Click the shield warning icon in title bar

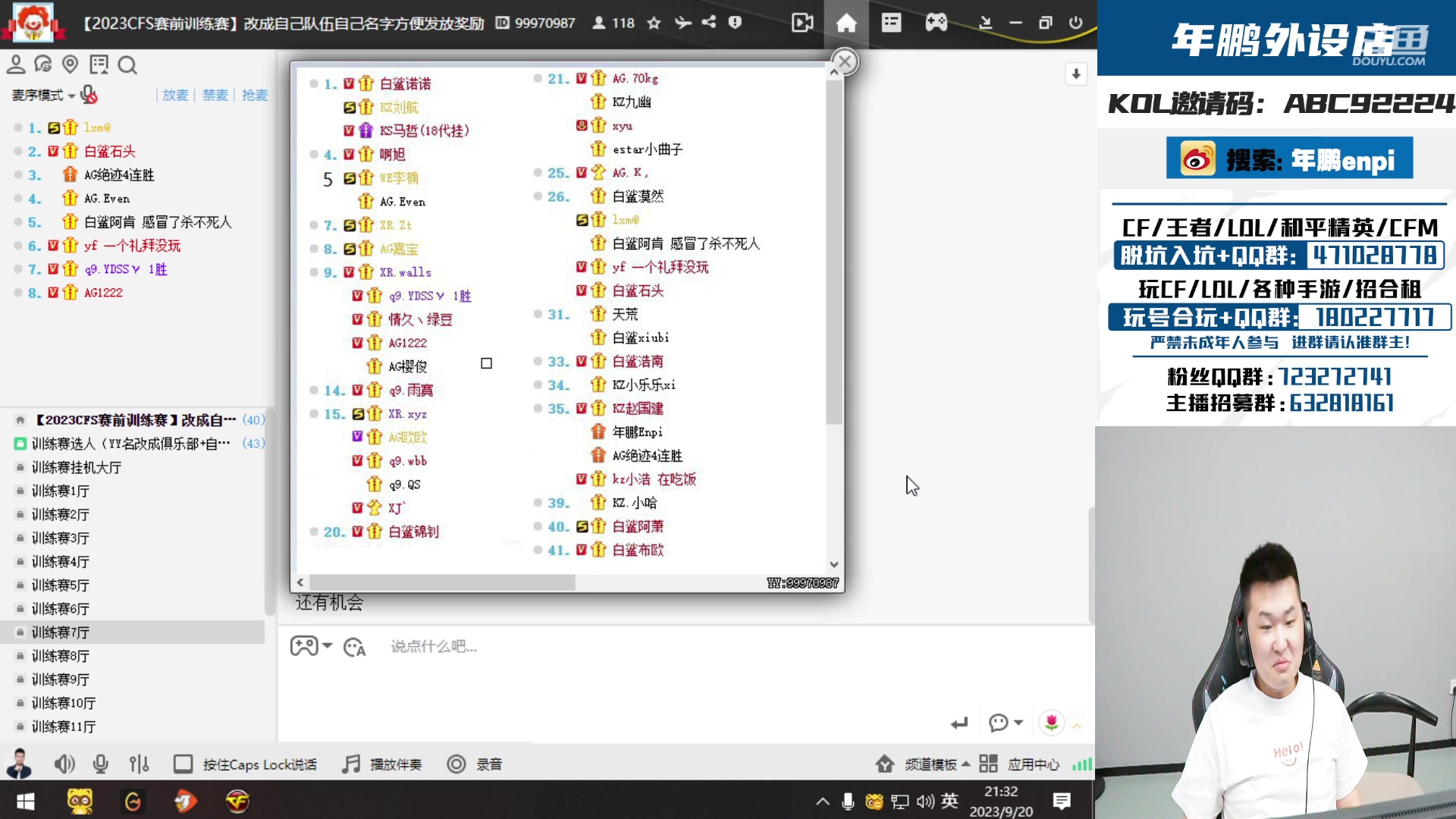tap(735, 22)
